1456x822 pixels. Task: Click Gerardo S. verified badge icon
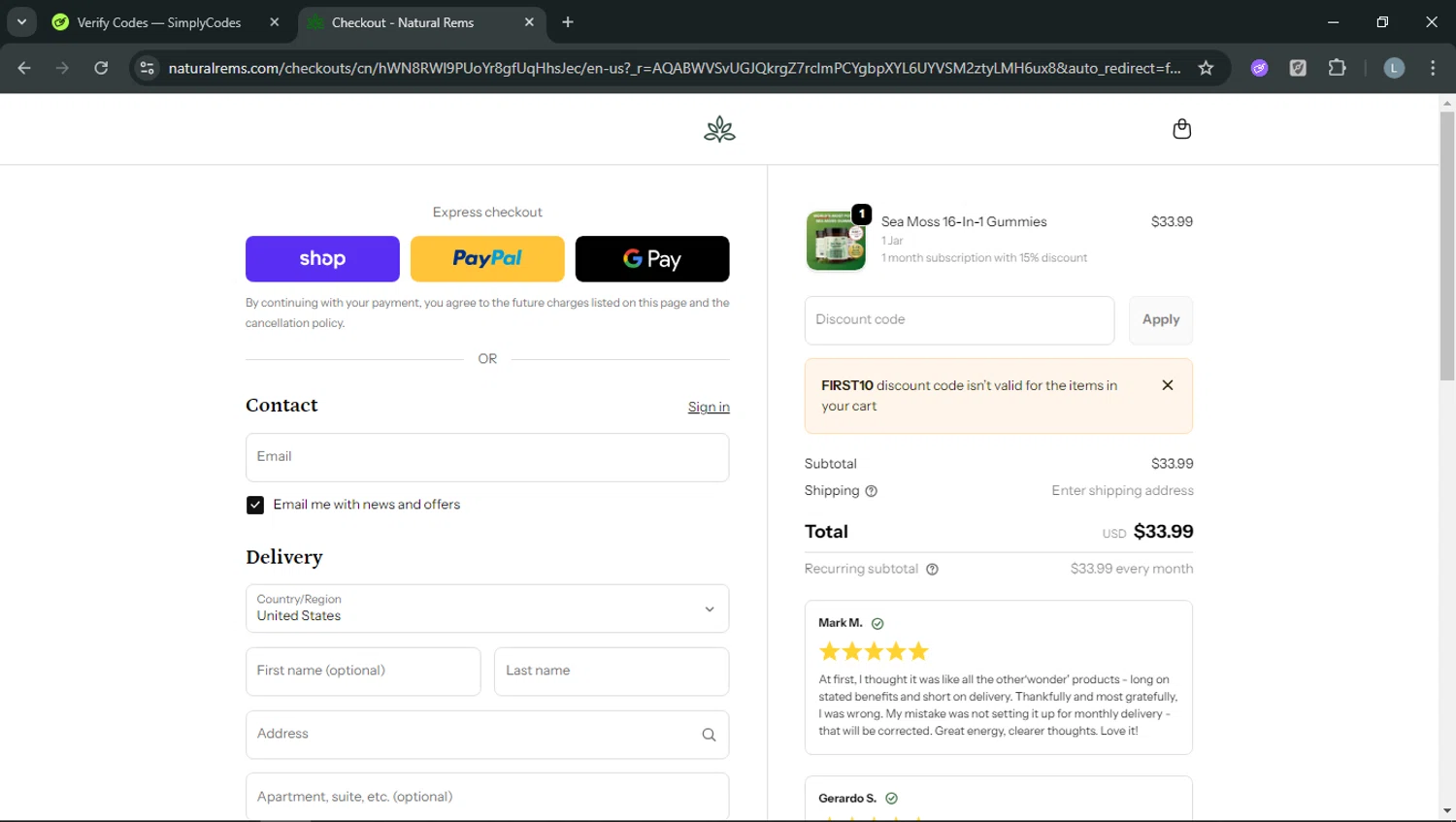[x=891, y=799]
